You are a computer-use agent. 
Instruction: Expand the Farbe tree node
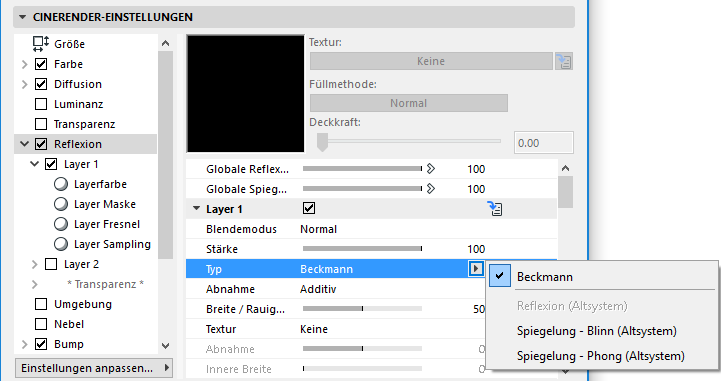click(x=25, y=64)
